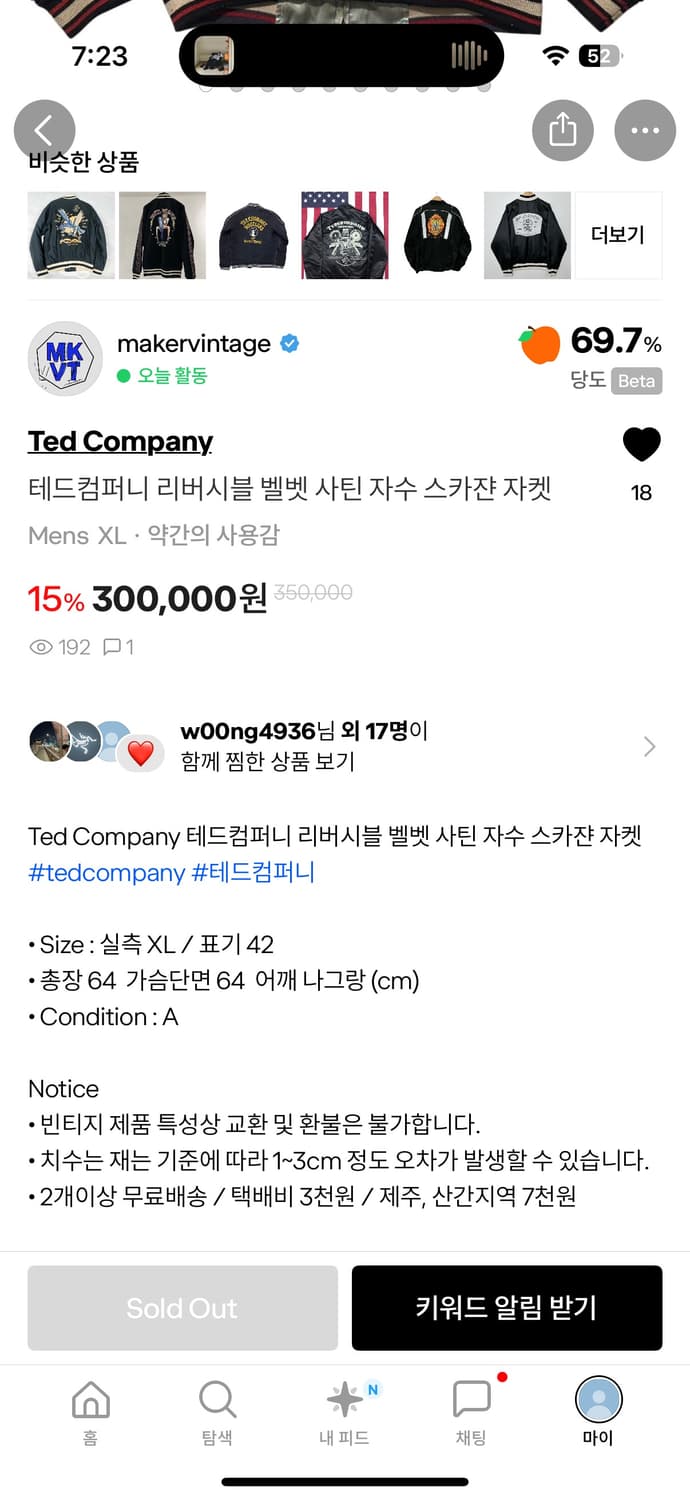This screenshot has height=1500, width=690.
Task: Switch to the 마이 profile tab
Action: [x=598, y=1411]
